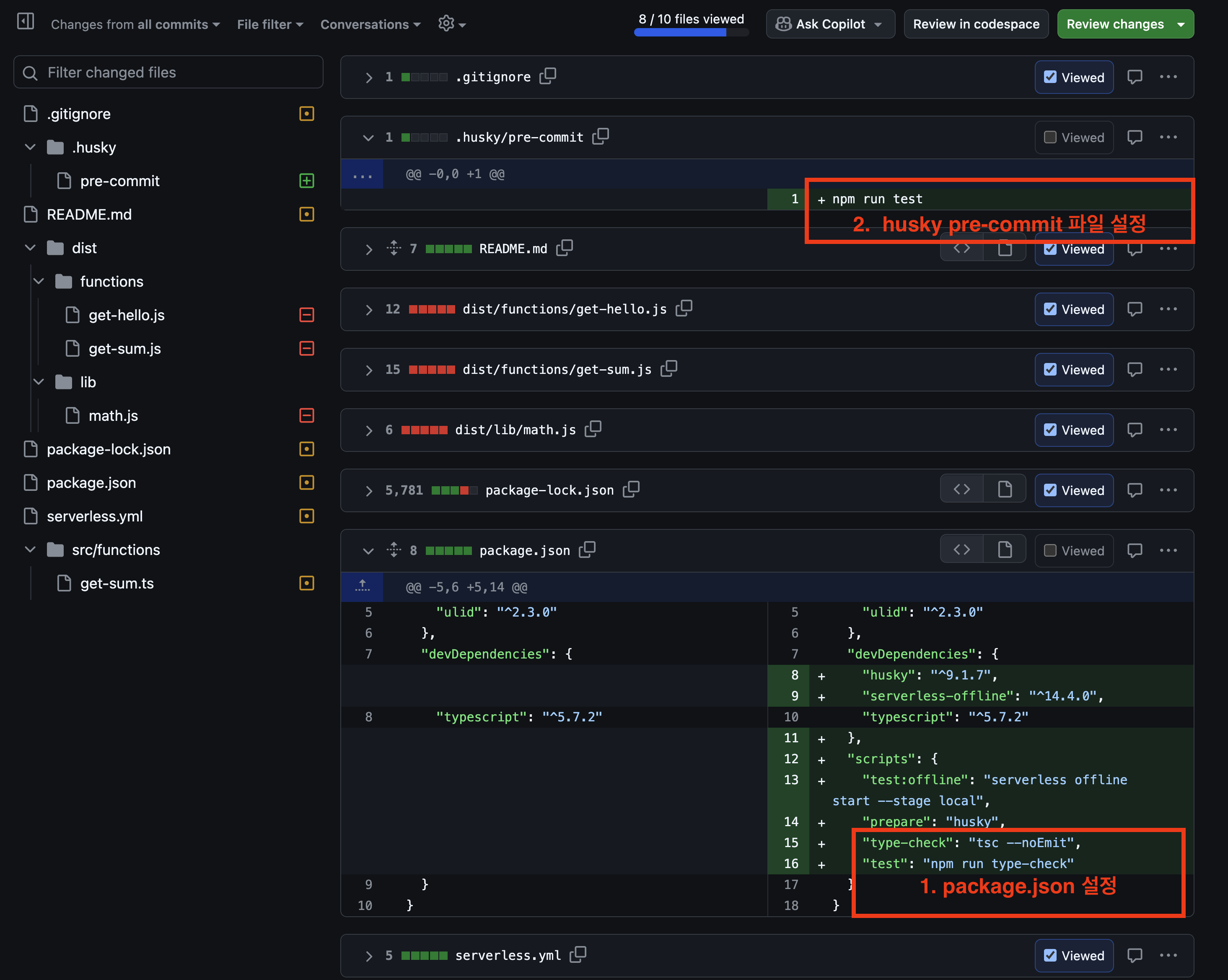Collapse the package.json diff

(x=368, y=551)
